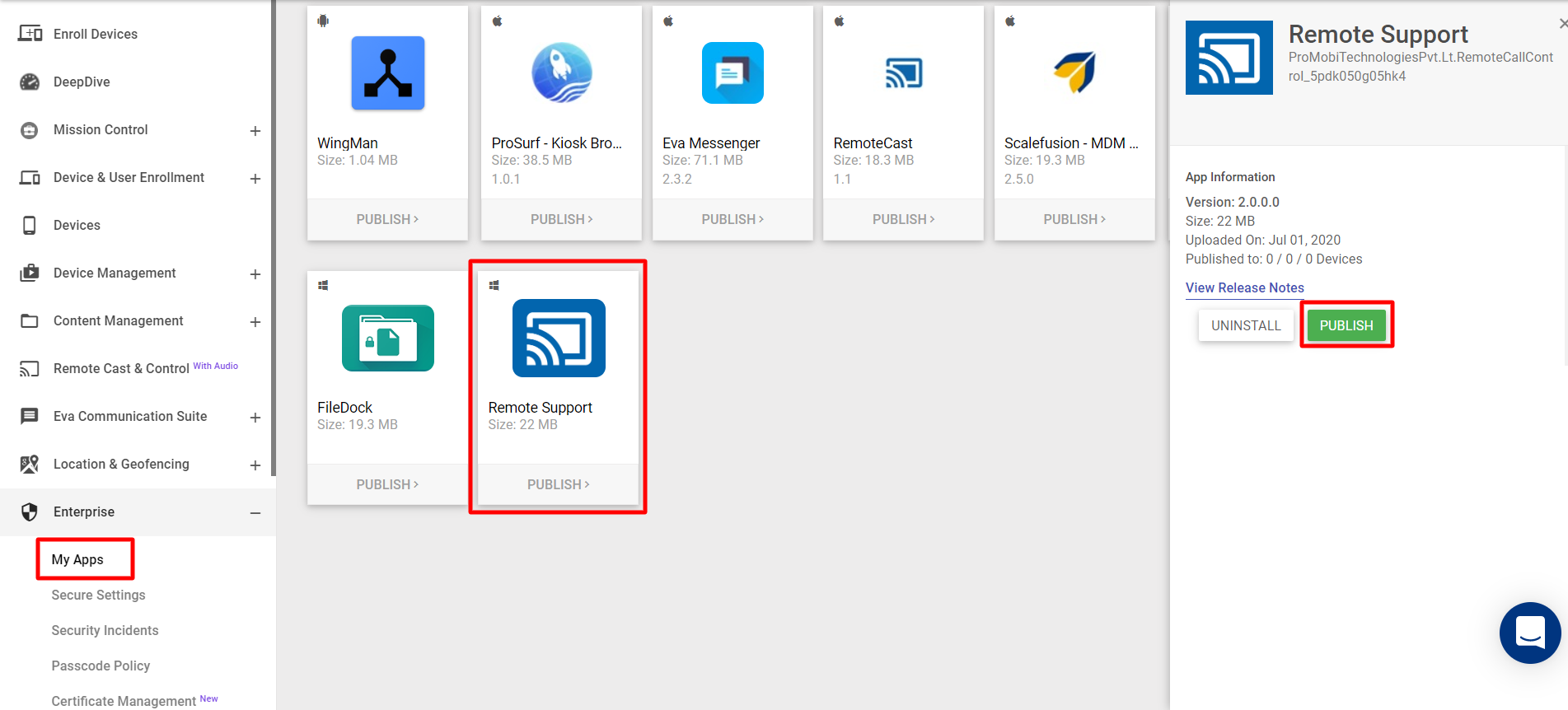Click the DeepDive gauge icon
The height and width of the screenshot is (710, 1568).
[30, 82]
